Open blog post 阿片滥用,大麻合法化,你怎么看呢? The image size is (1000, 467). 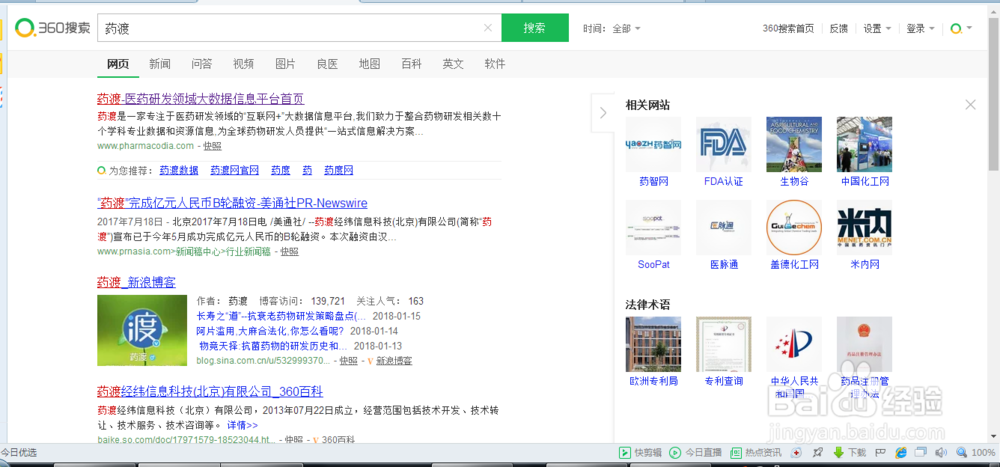pyautogui.click(x=270, y=331)
